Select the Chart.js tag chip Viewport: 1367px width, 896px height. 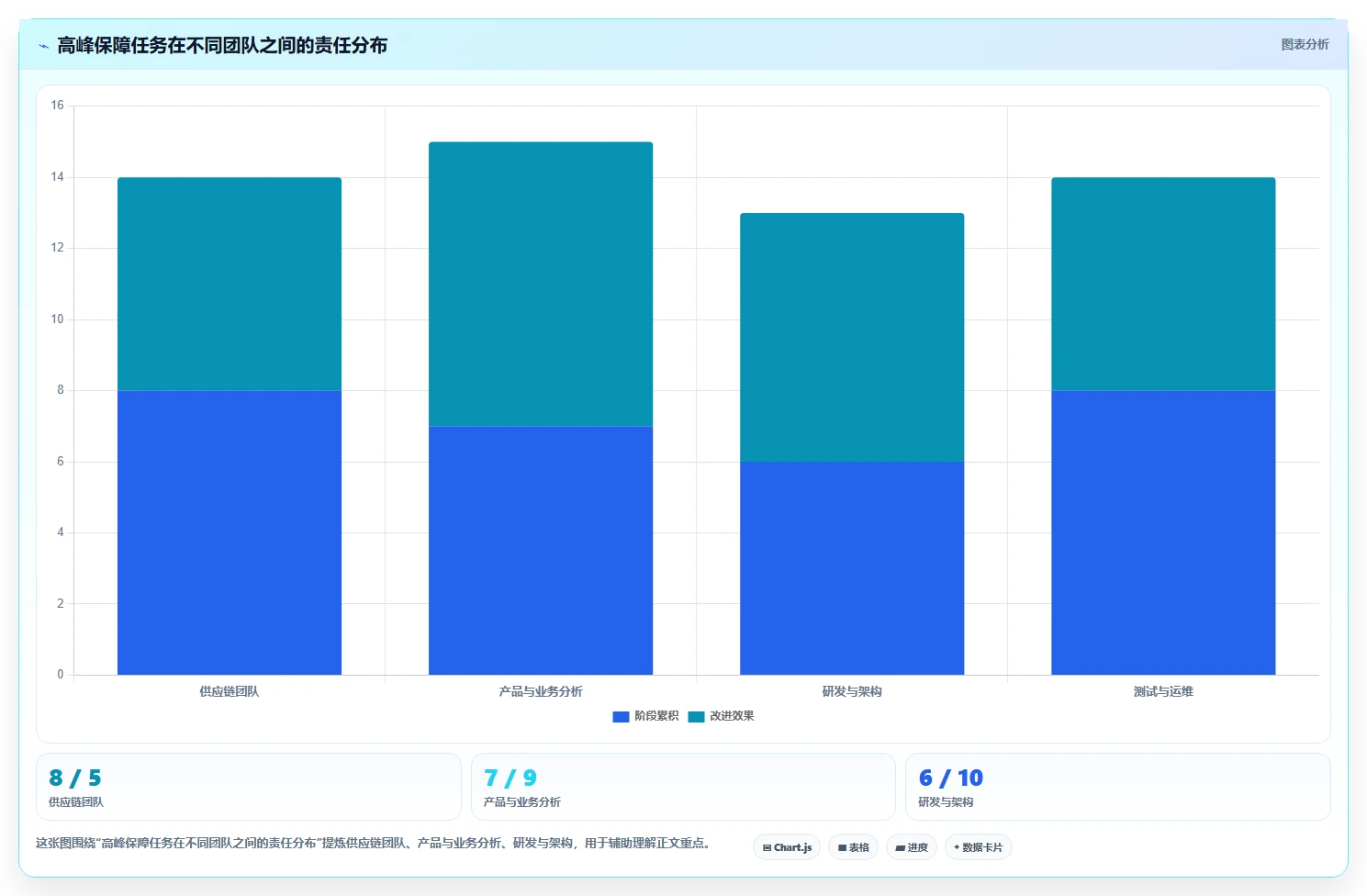click(787, 847)
